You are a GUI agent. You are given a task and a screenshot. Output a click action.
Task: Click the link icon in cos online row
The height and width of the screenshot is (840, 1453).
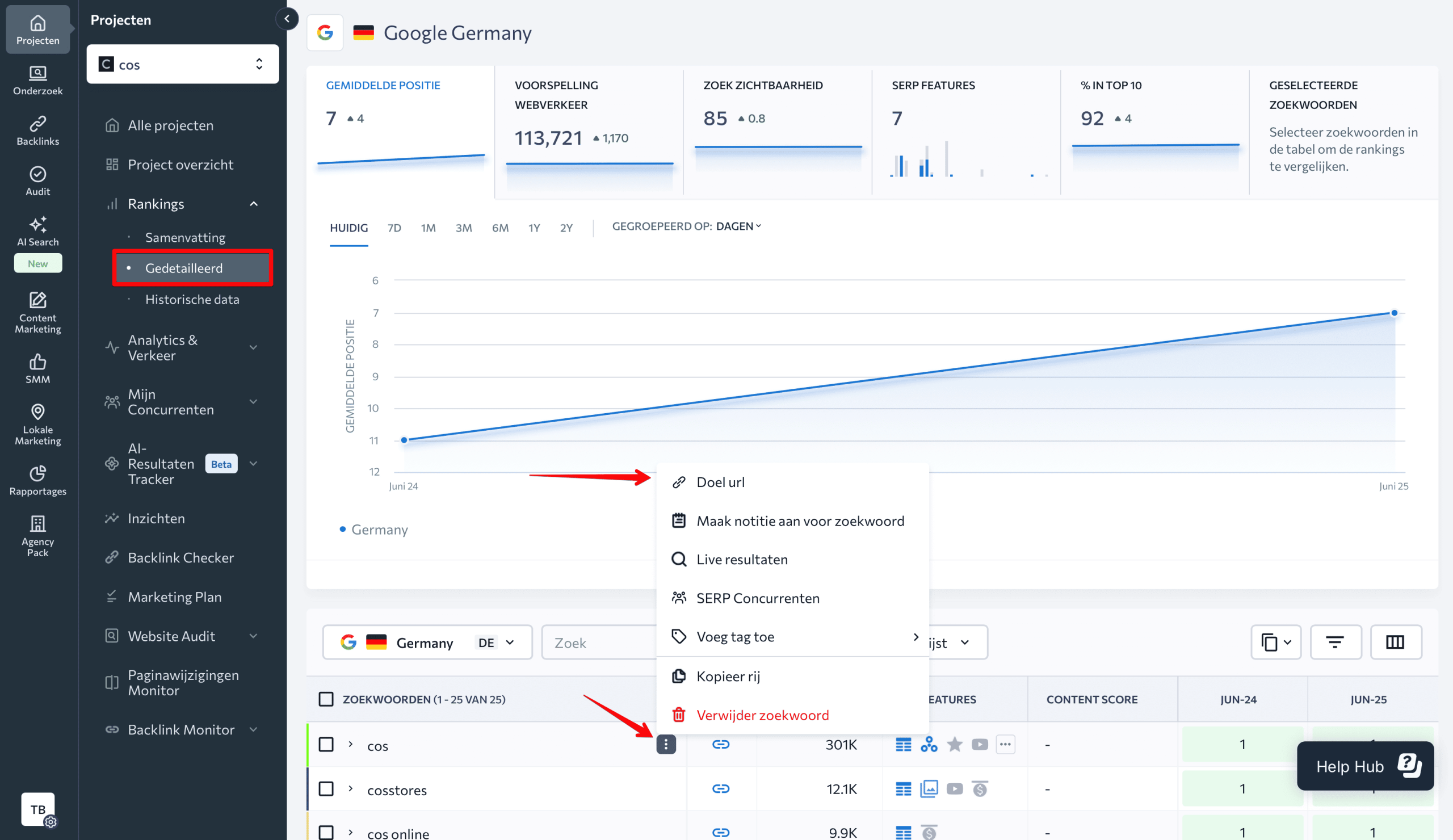[721, 833]
